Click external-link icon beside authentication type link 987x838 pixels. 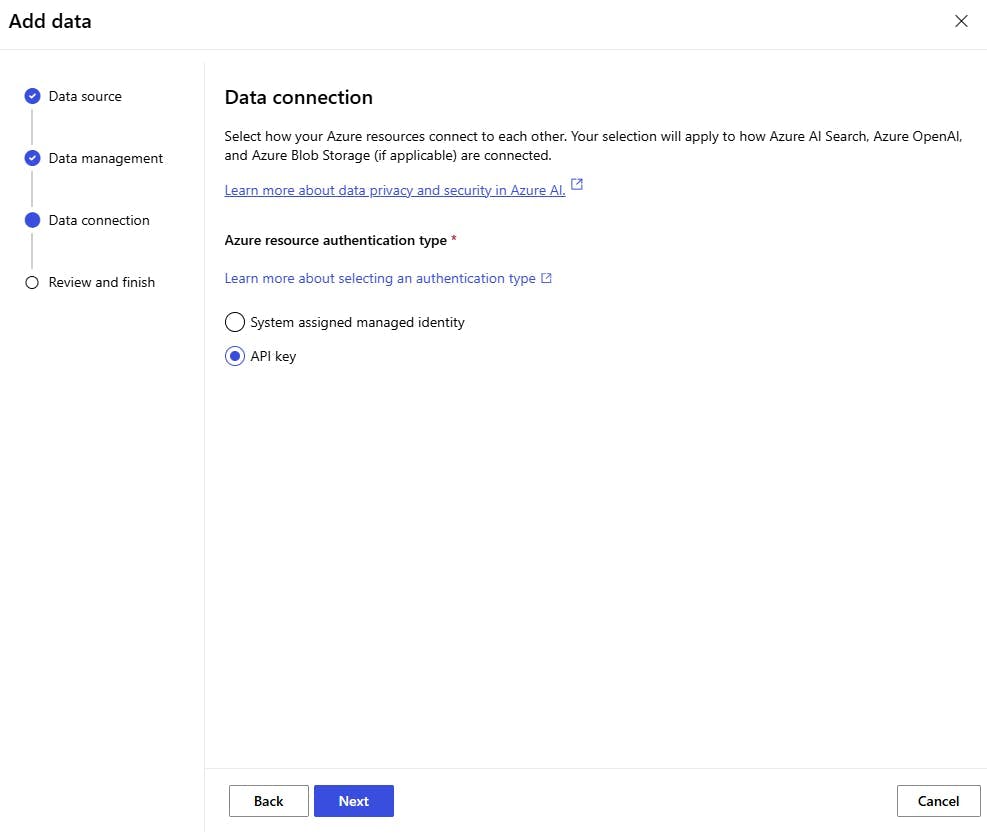(x=546, y=278)
